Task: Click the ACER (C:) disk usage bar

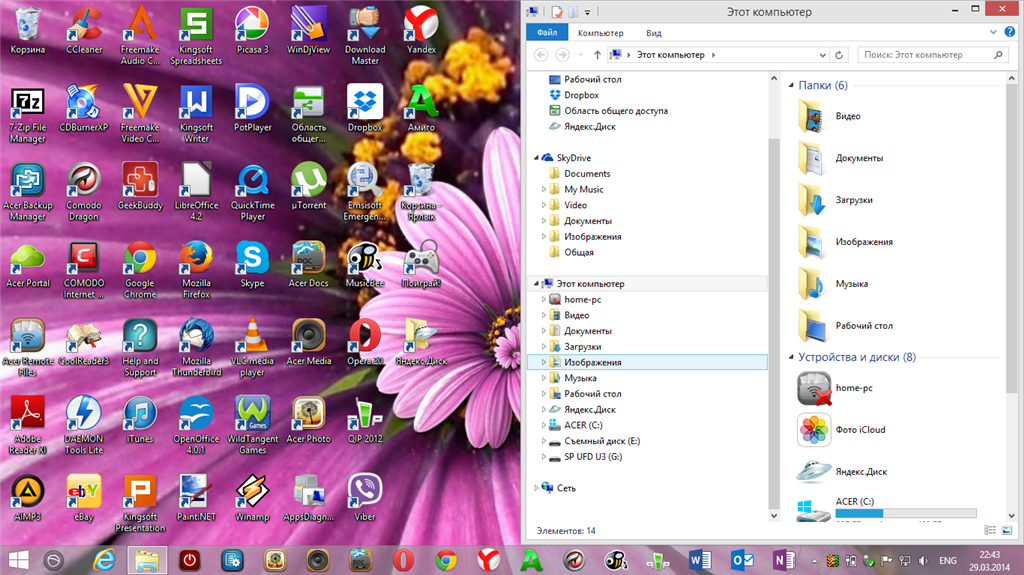Action: pyautogui.click(x=906, y=514)
